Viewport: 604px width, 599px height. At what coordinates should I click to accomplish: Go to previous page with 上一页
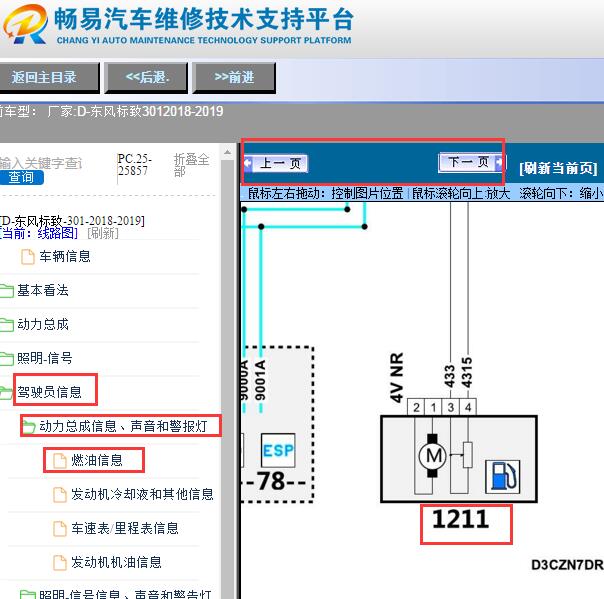276,163
